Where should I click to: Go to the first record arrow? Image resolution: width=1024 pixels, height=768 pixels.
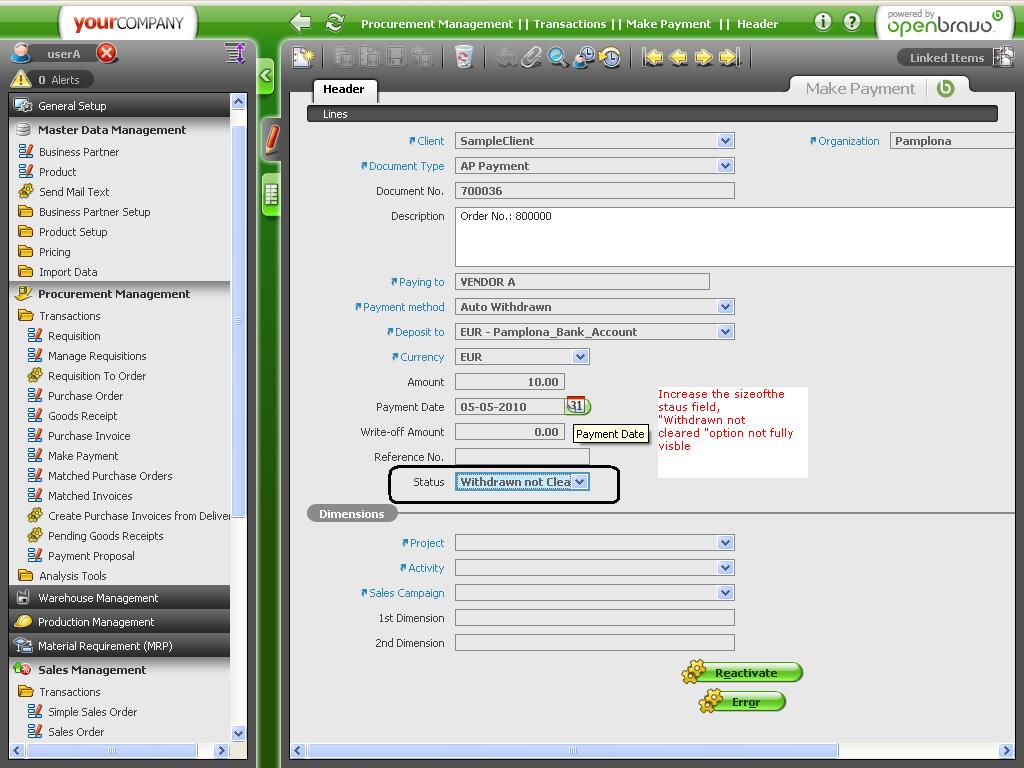653,57
